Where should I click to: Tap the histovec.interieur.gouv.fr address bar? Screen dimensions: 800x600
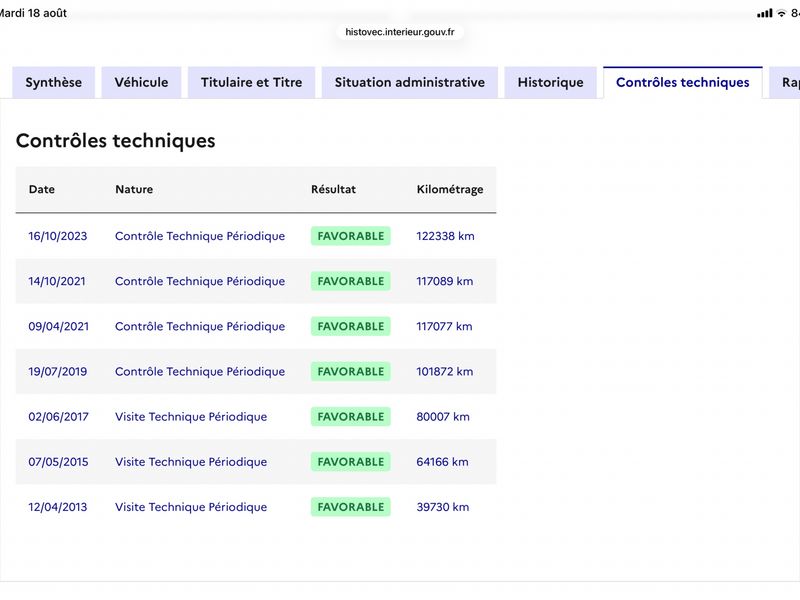tap(399, 32)
